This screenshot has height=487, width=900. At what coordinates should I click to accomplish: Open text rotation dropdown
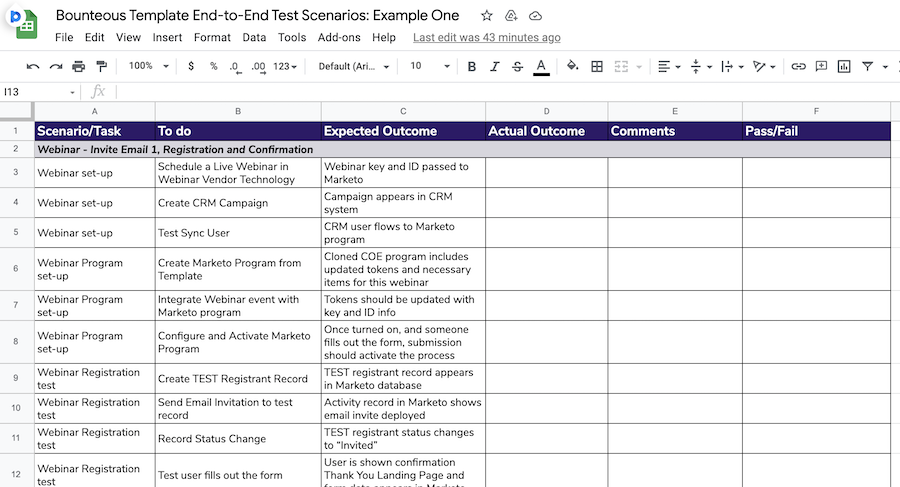pos(764,67)
